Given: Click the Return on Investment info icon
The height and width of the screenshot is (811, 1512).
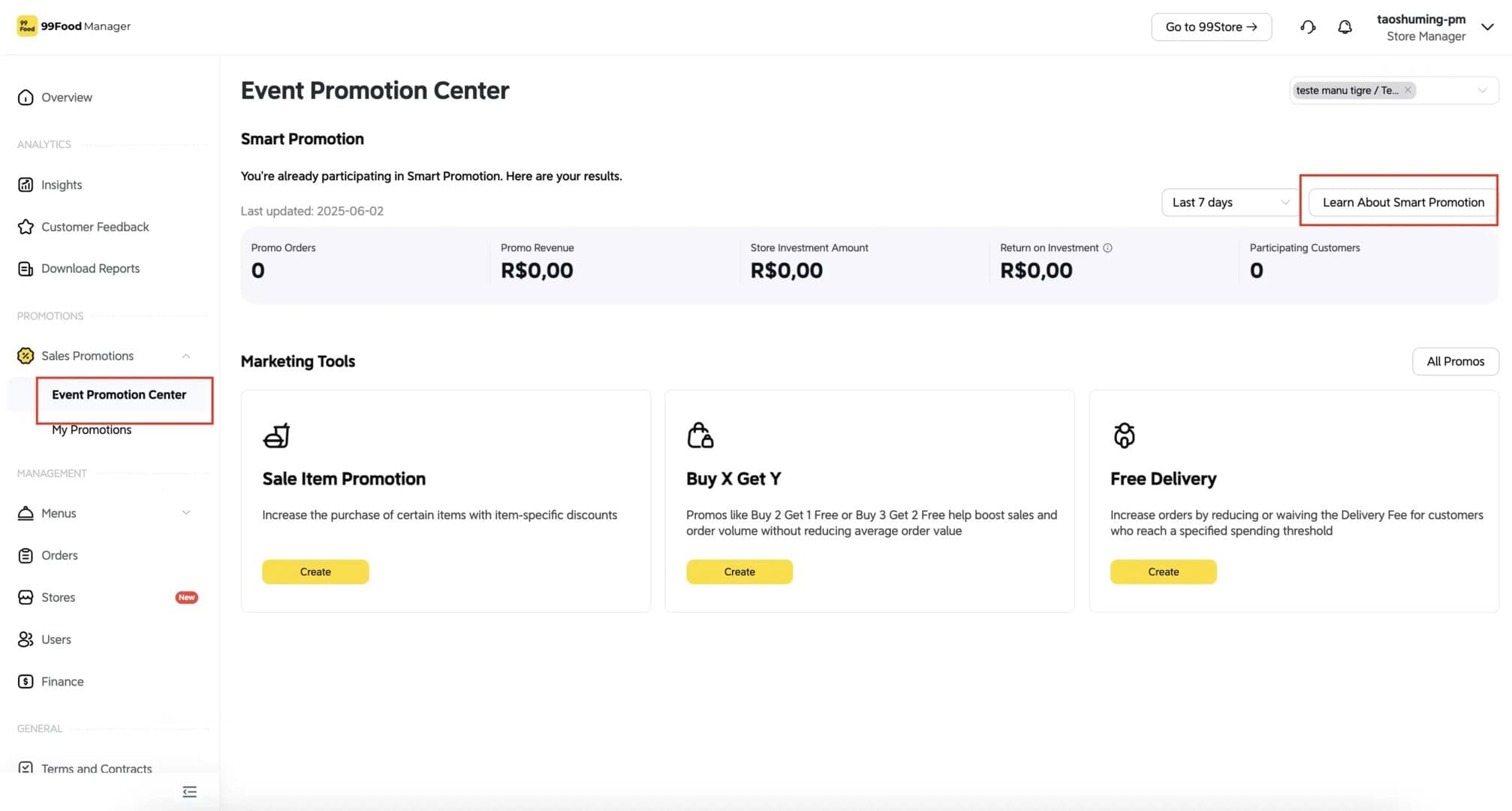Looking at the screenshot, I should pos(1107,248).
